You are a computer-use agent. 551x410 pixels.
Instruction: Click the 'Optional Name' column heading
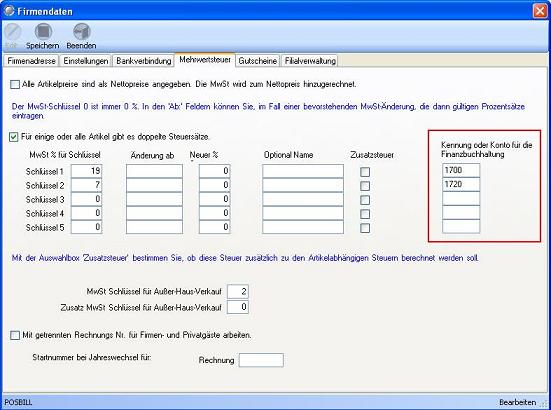click(x=289, y=155)
